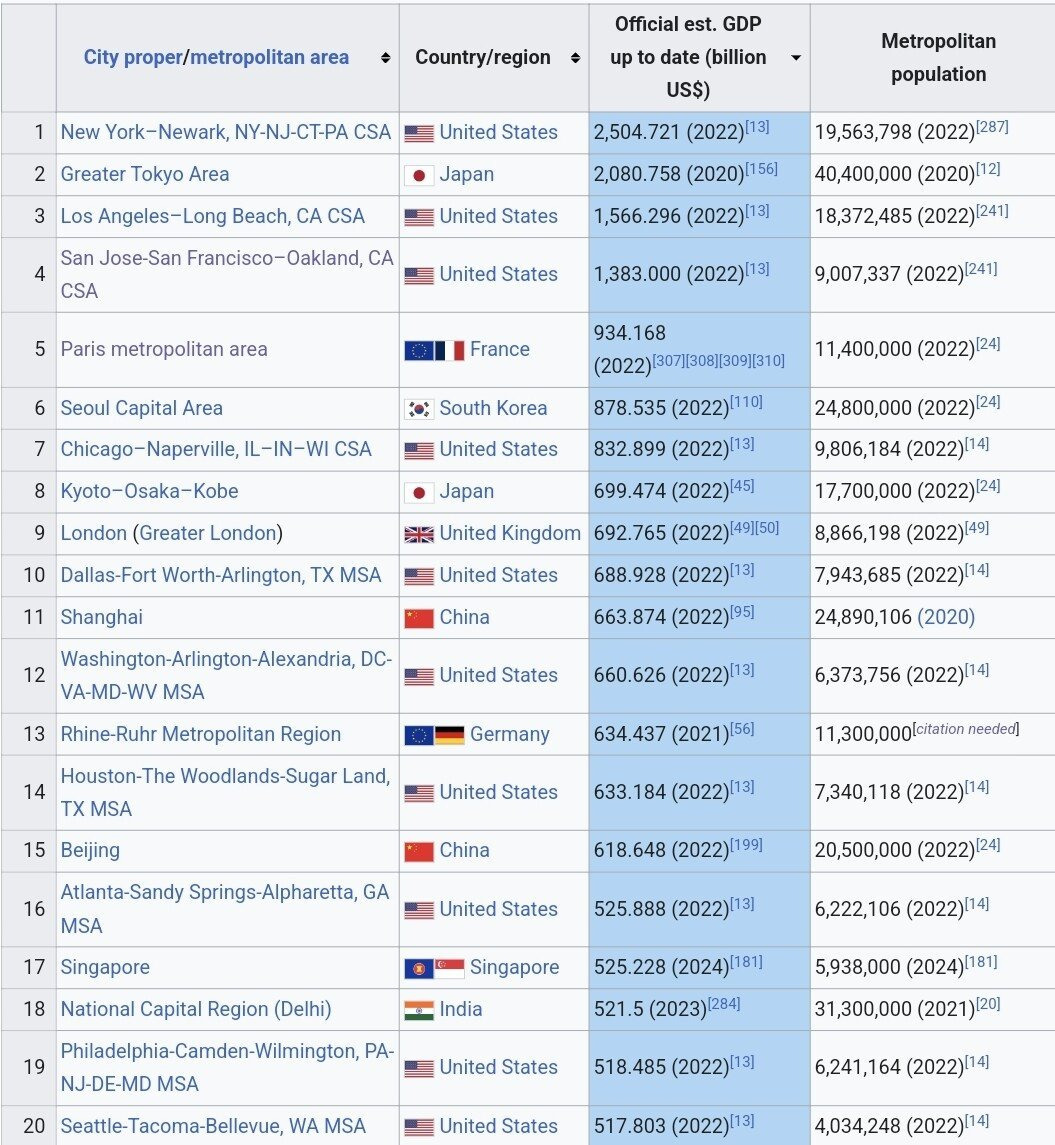Open citation [284] in Delhi GDP cell
Screen dimensions: 1055x1145
(724, 1004)
